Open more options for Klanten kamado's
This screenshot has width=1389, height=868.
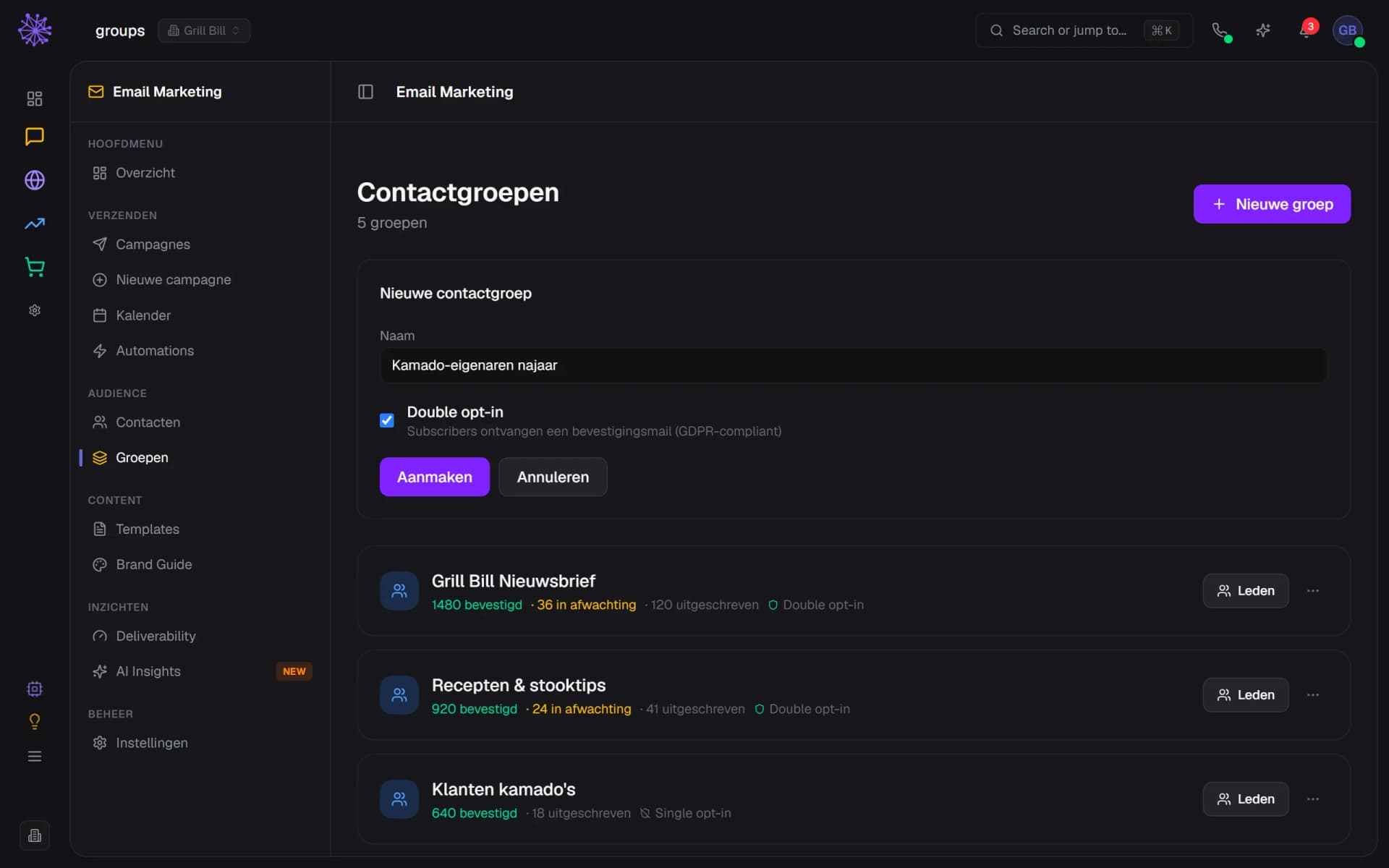1313,799
